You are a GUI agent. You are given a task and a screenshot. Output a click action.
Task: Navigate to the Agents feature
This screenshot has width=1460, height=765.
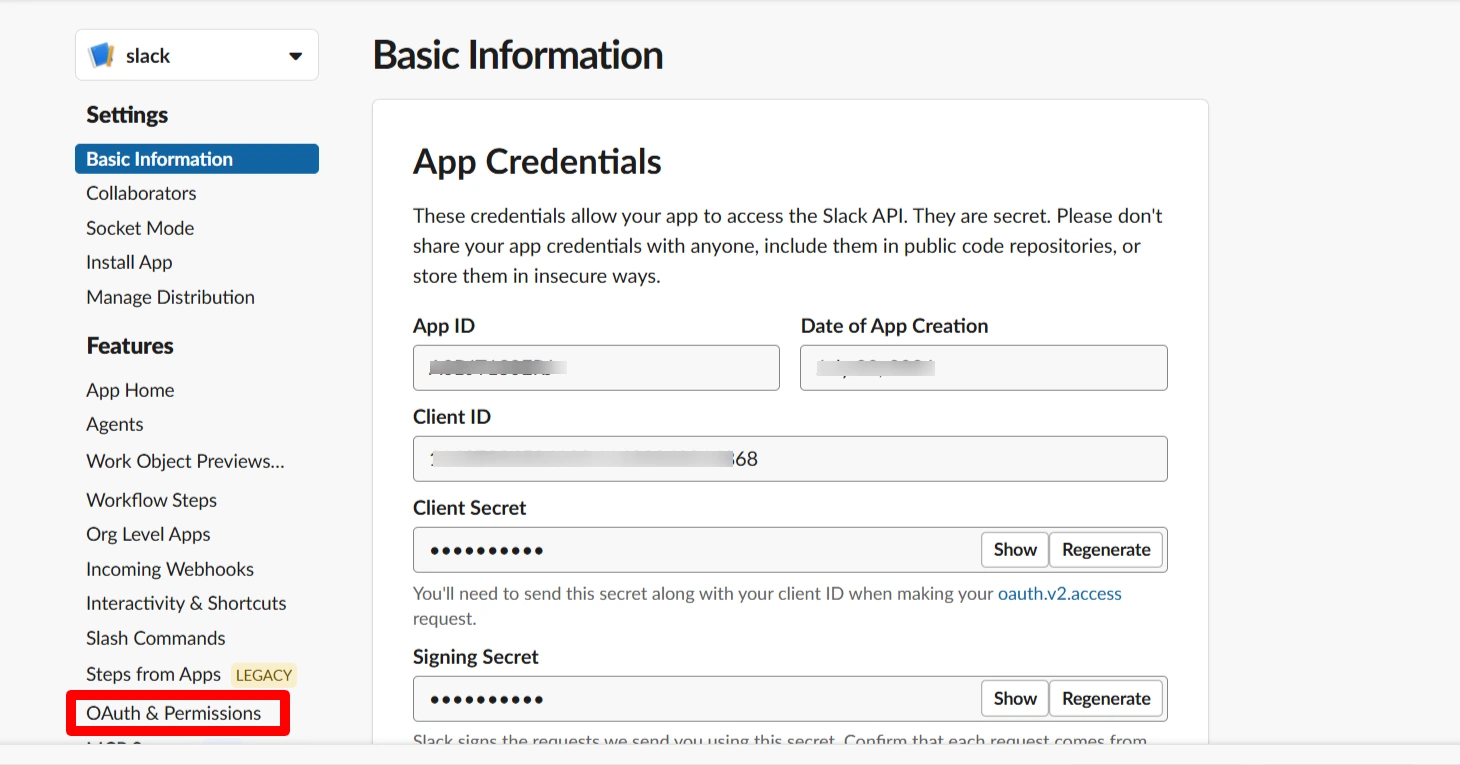[115, 424]
